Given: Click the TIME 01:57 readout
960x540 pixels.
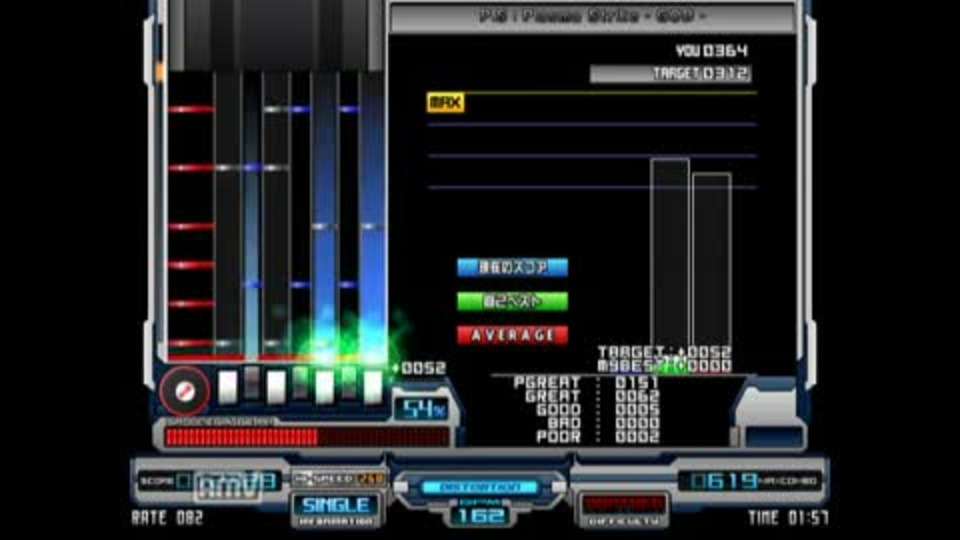Looking at the screenshot, I should (789, 518).
